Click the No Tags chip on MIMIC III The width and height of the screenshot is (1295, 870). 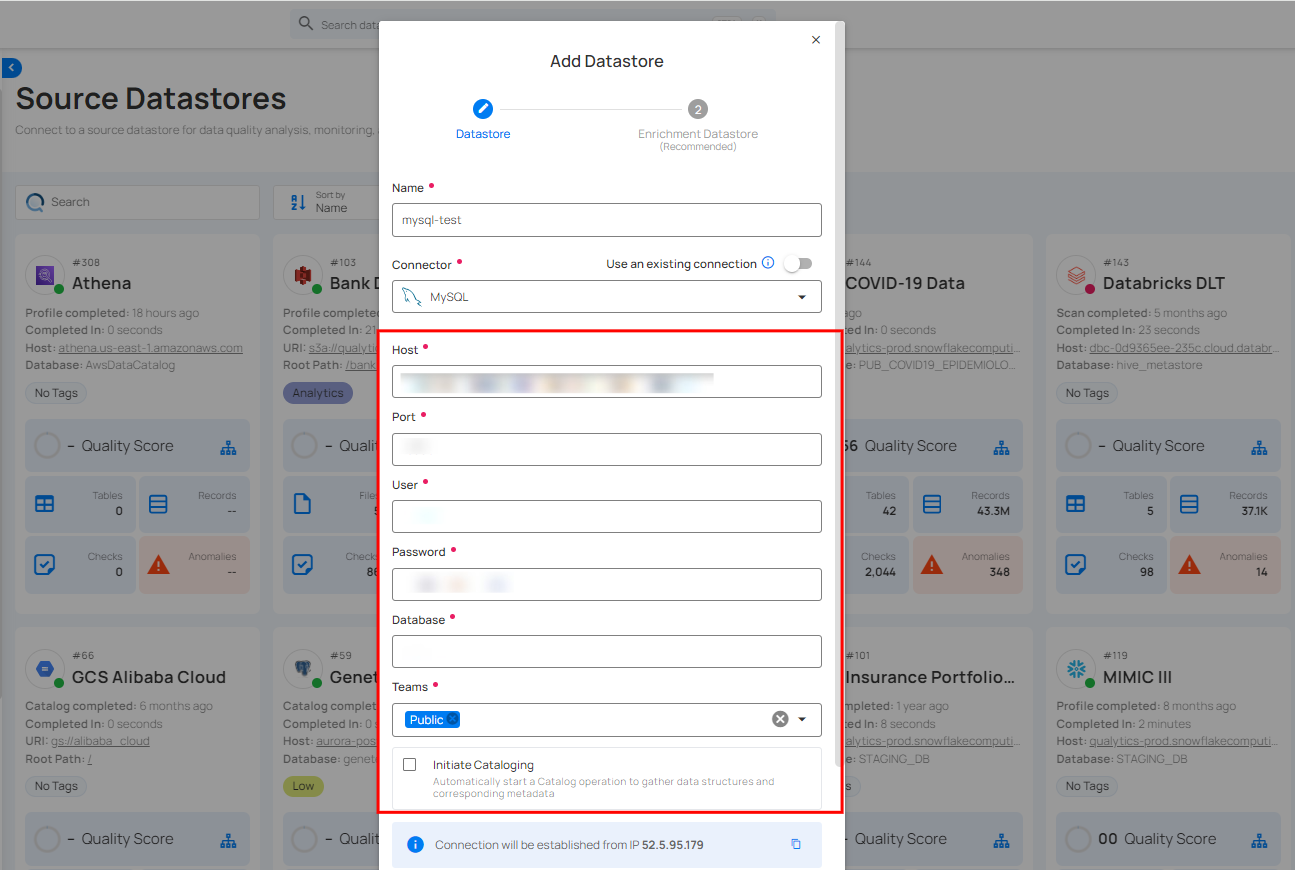[1087, 786]
